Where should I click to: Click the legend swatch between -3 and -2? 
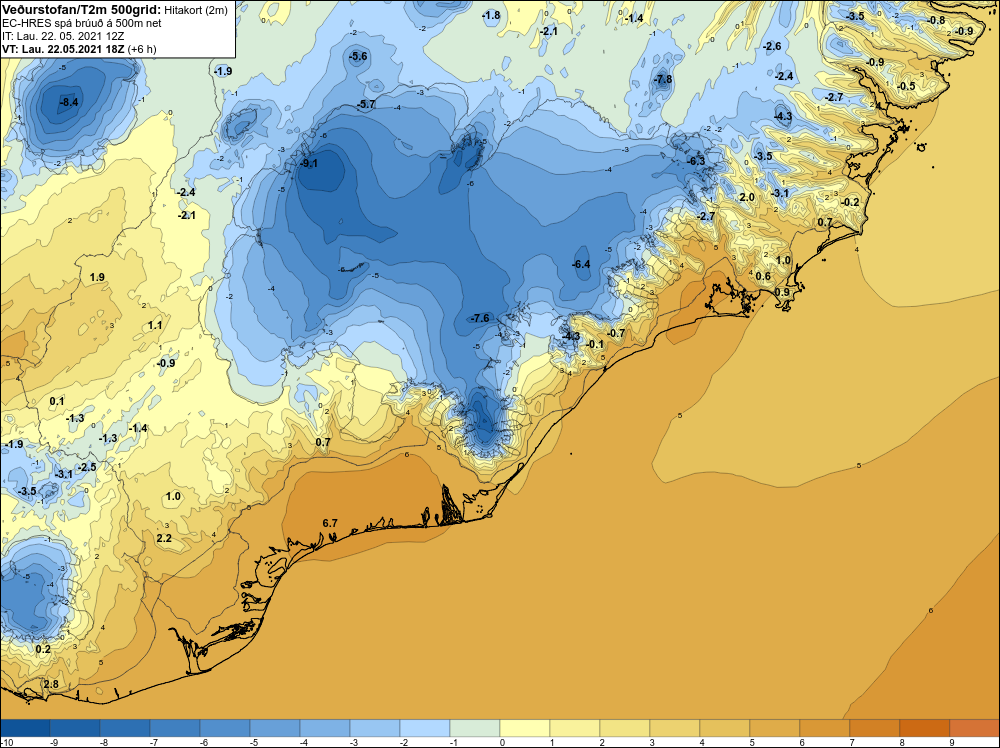pyautogui.click(x=375, y=728)
